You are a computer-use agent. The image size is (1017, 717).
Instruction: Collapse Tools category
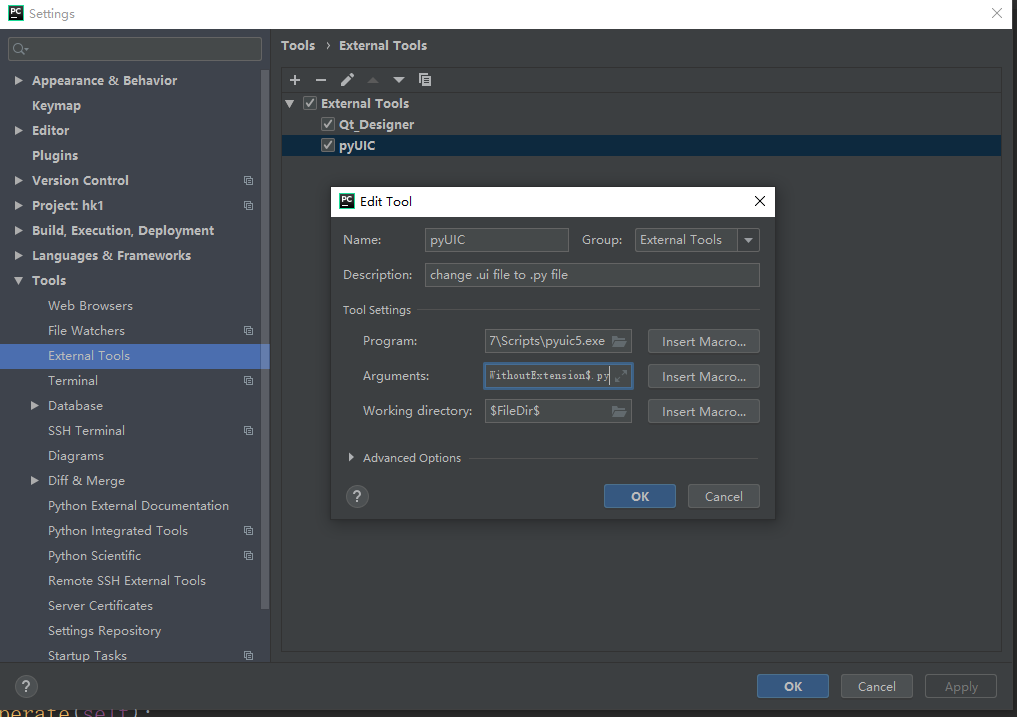[x=19, y=280]
